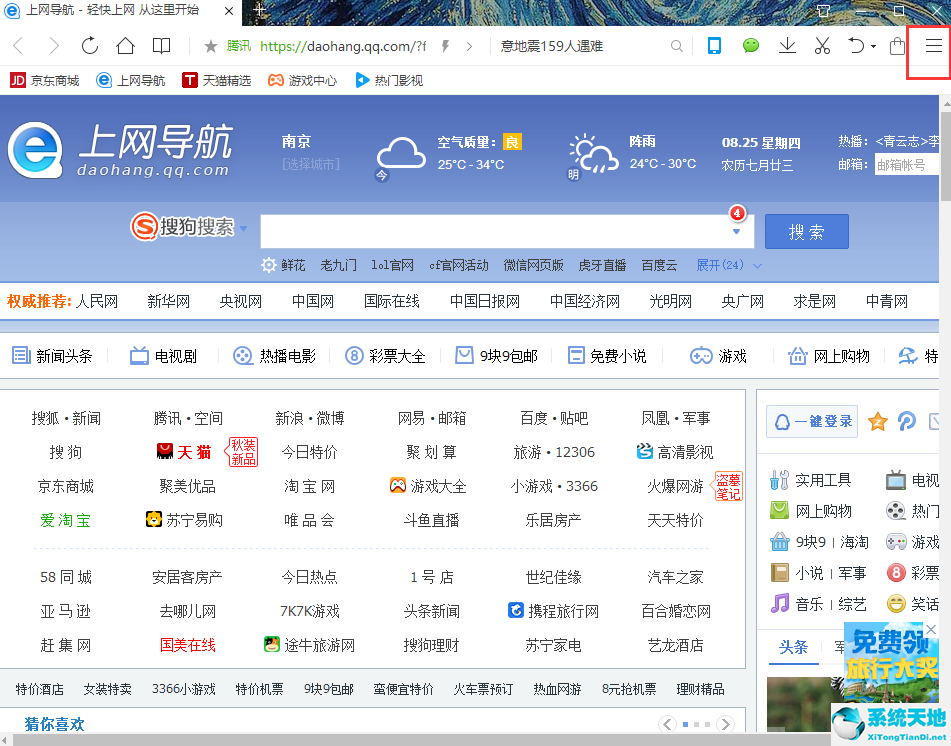The height and width of the screenshot is (746, 951).
Task: Open the 实用工具 sidebar link
Action: 811,480
